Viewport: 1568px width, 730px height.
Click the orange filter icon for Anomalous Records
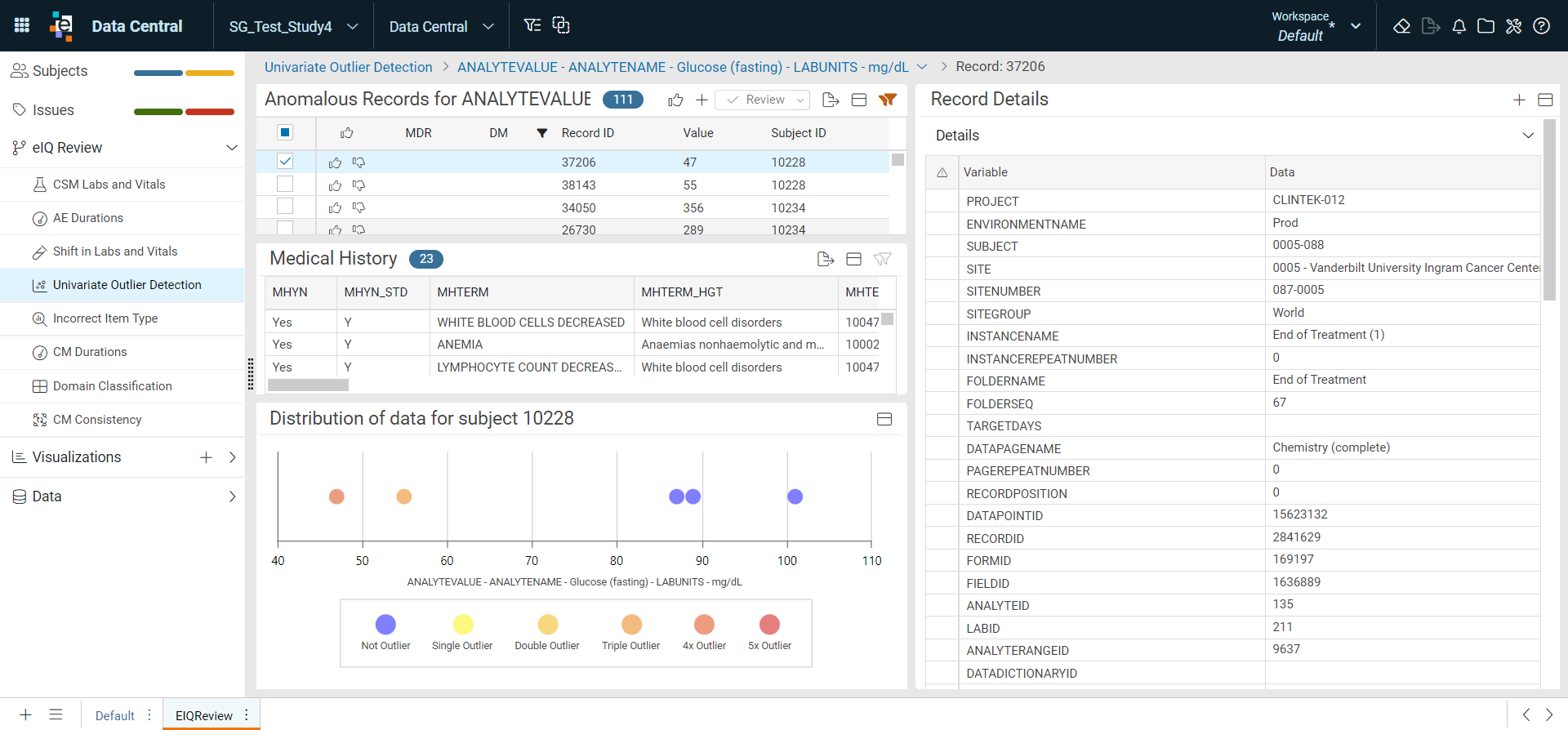(888, 100)
